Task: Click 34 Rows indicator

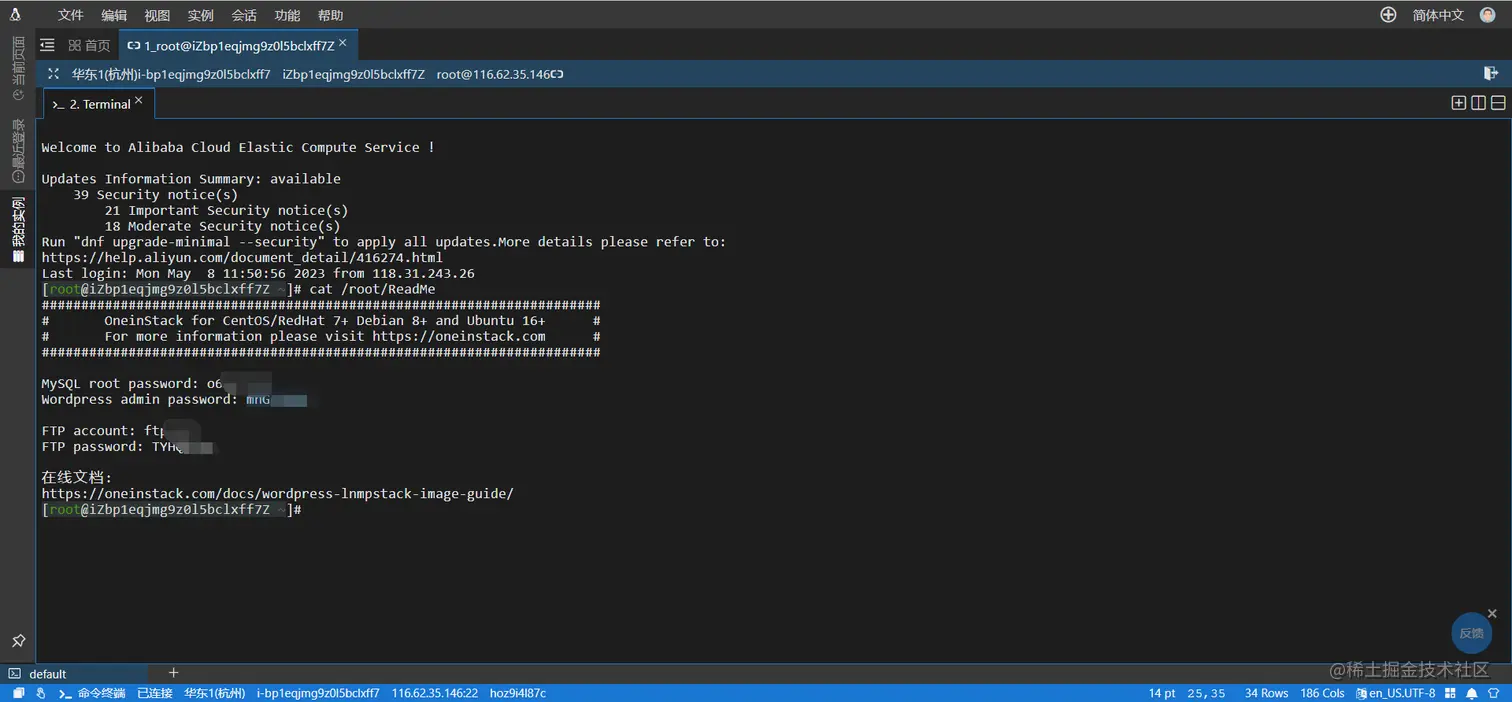Action: 1267,693
